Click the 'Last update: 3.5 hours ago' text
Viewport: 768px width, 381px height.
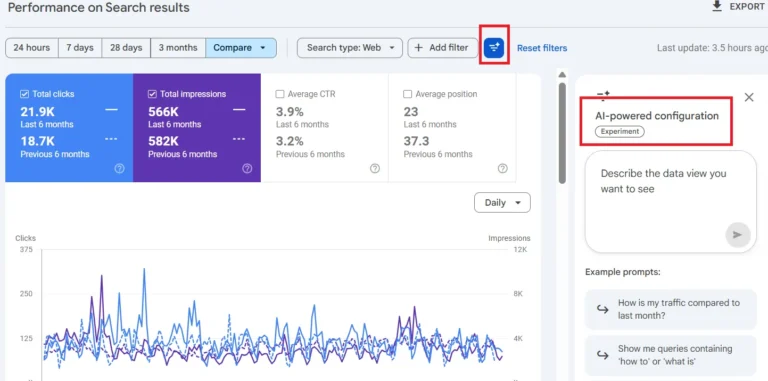point(712,48)
